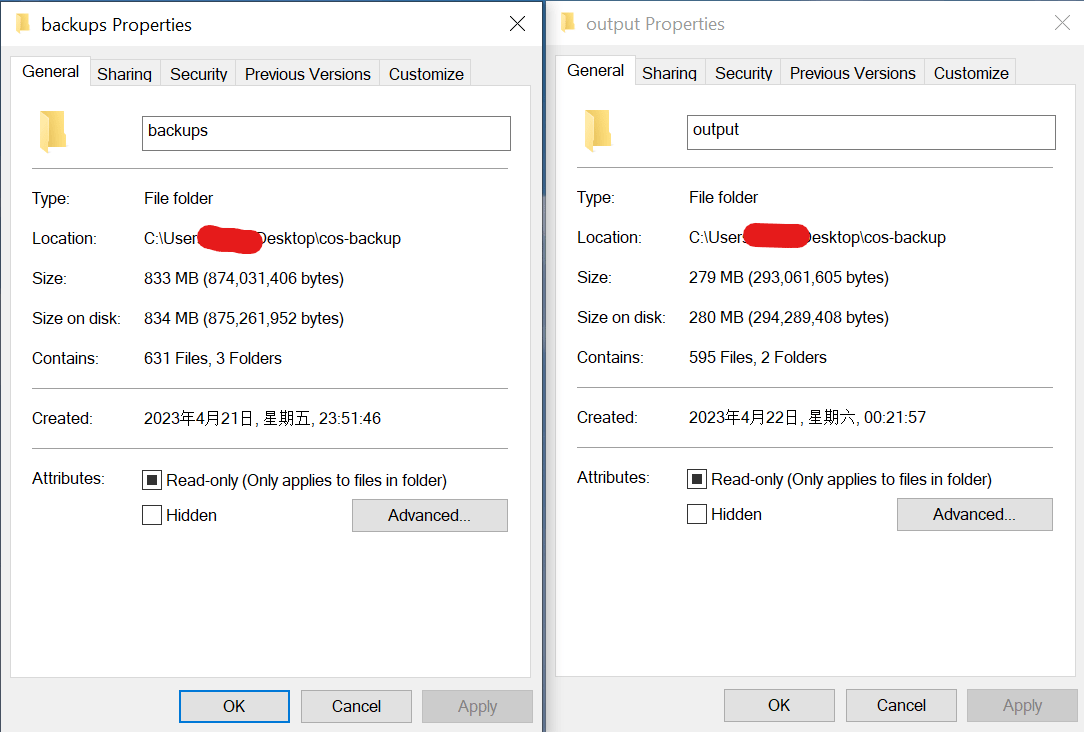
Task: Close the output Properties dialog
Action: click(x=1062, y=23)
